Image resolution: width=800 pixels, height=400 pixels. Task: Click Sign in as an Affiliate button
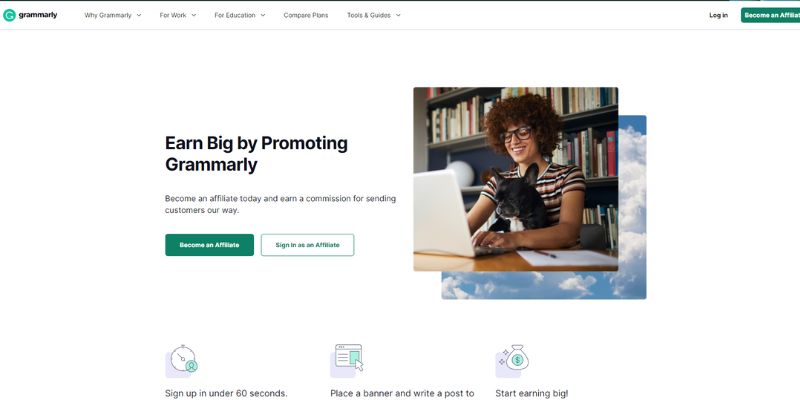click(307, 245)
